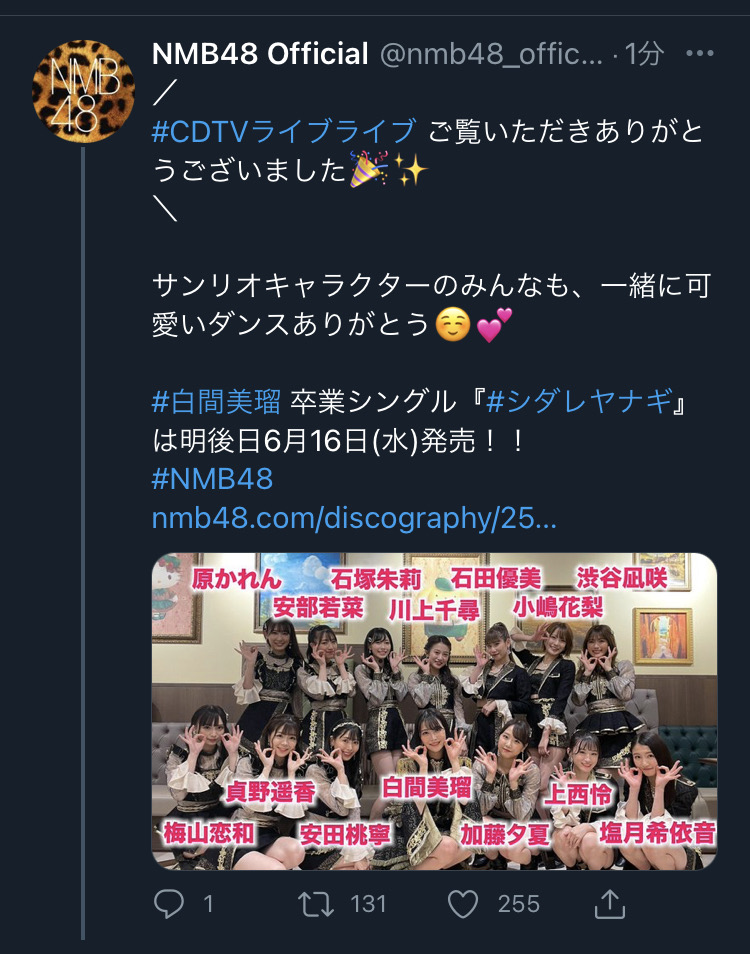Open the #白間美瑠 hashtag
This screenshot has width=750, height=954.
pos(216,402)
